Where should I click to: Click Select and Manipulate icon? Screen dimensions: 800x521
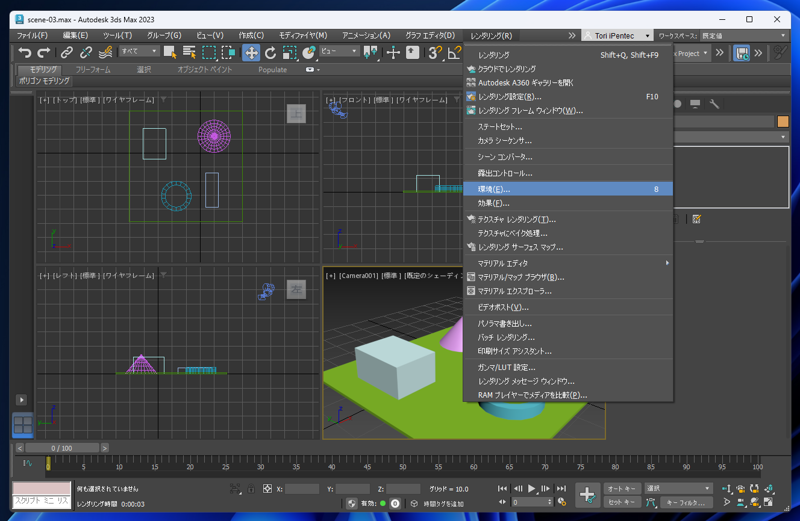click(x=393, y=53)
